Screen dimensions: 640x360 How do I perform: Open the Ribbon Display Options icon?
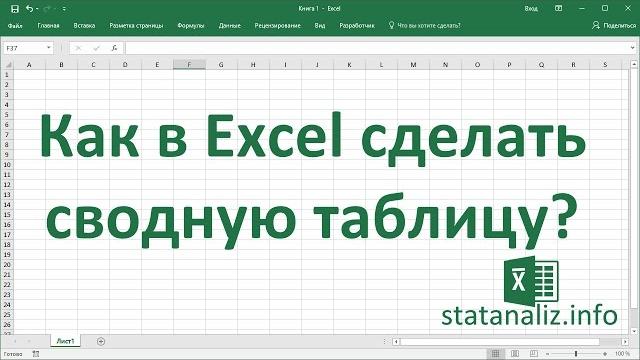(x=558, y=8)
